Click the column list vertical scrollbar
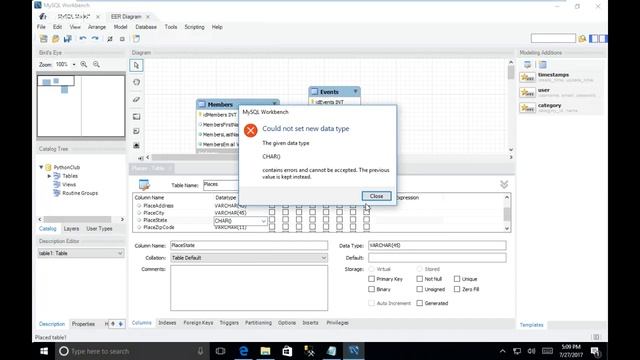 click(507, 213)
